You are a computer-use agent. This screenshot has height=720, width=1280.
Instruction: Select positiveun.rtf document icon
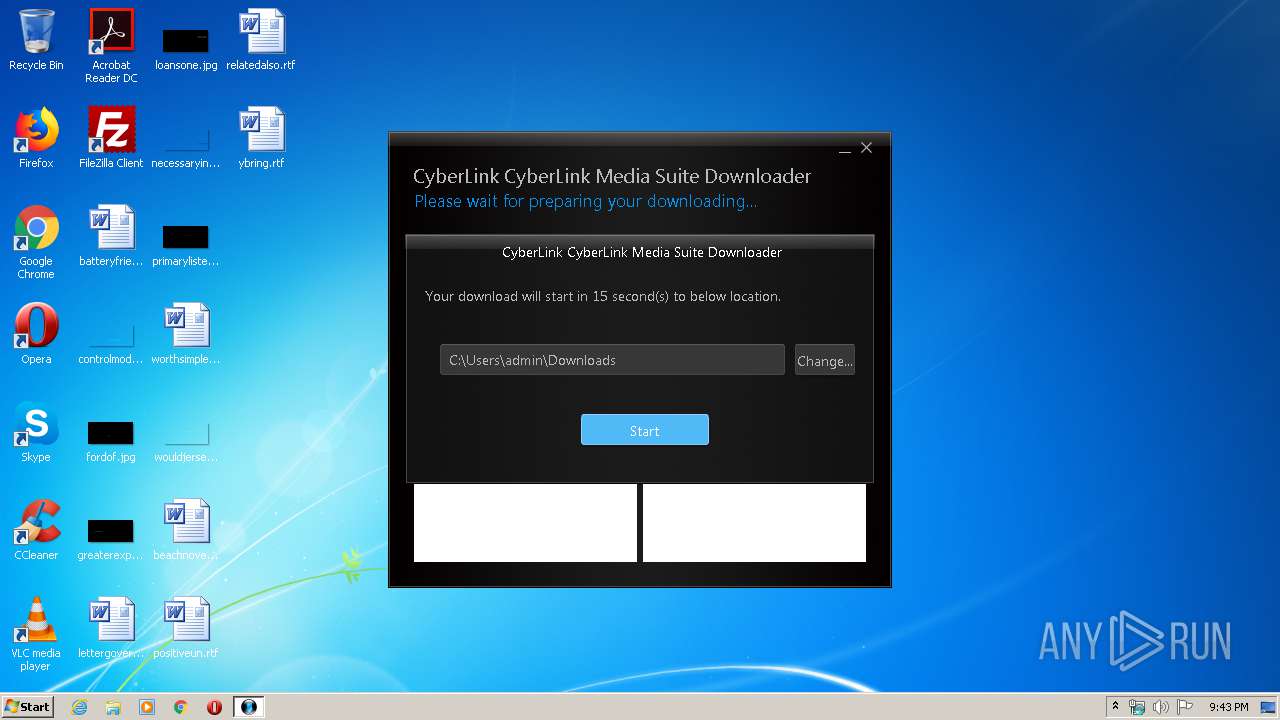186,628
